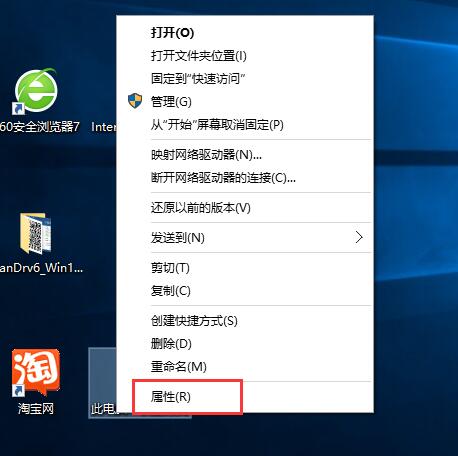Expand the 发送到 submenu arrow
Viewport: 458px width, 456px height.
(359, 237)
